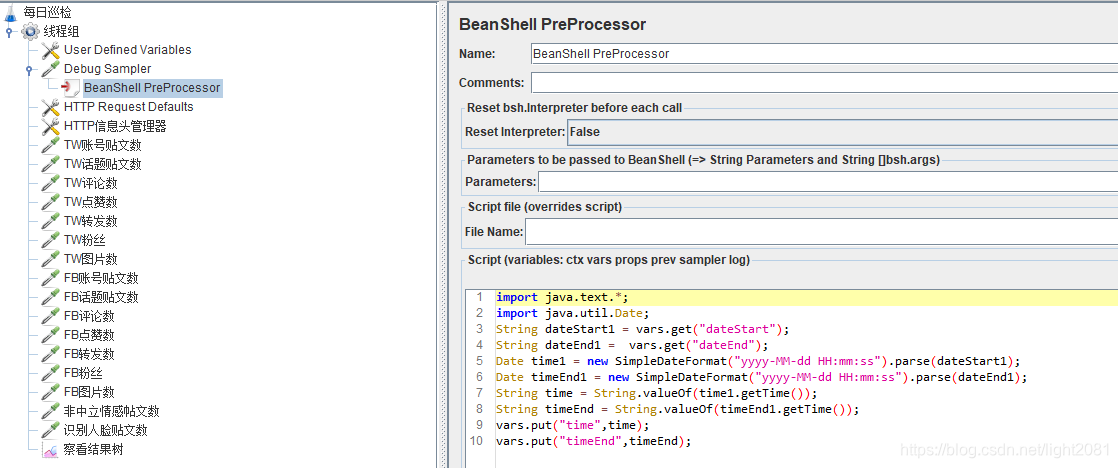Click the 察看结果树 listener icon
Screen dimensions: 1118x468
50,449
